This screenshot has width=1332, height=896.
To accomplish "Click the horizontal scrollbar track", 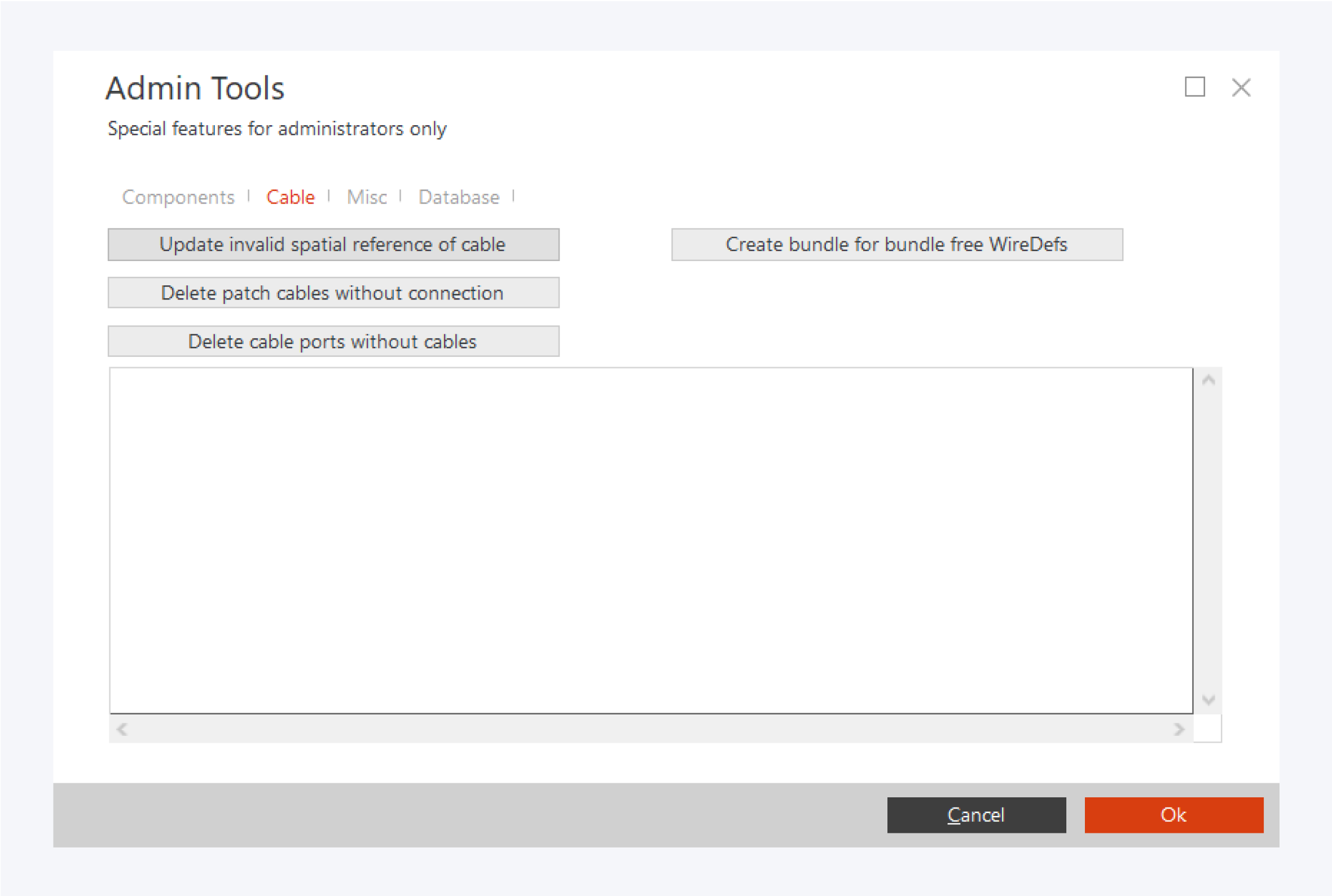I will pos(650,729).
